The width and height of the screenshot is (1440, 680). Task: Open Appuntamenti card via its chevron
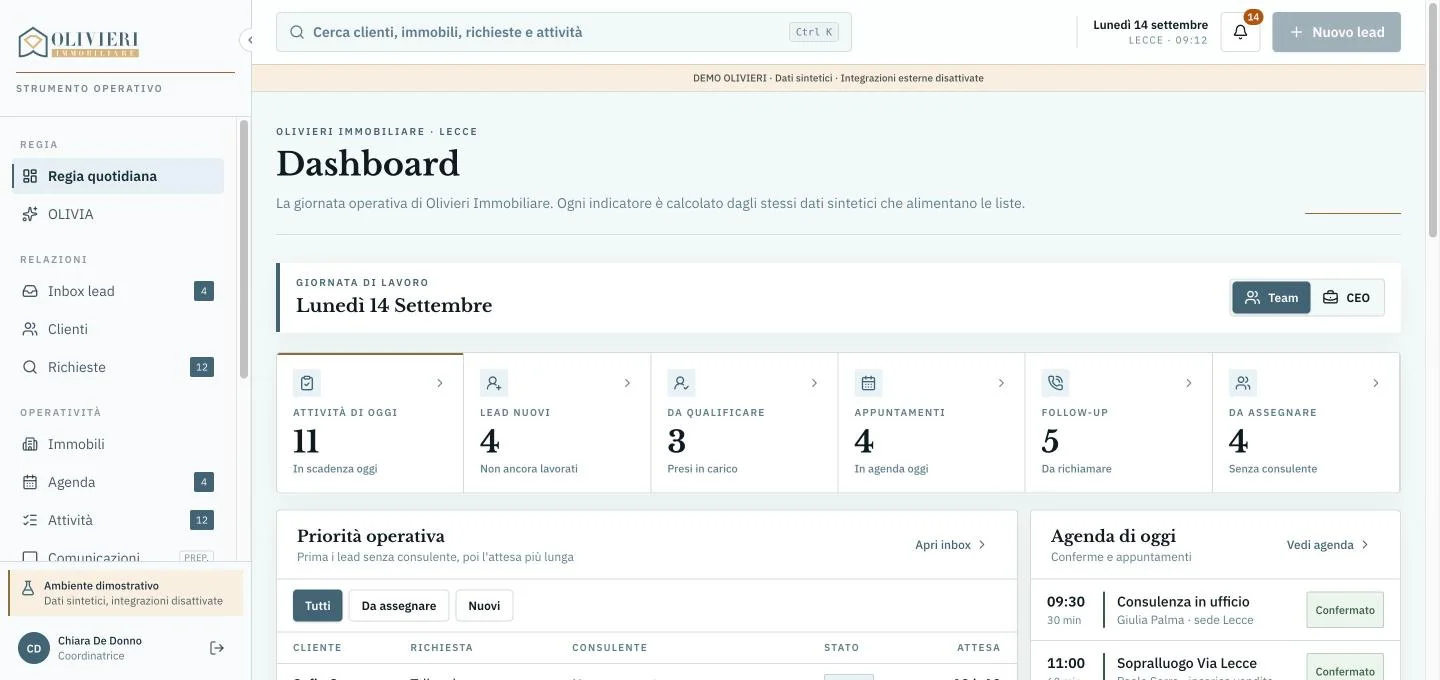[x=1001, y=383]
